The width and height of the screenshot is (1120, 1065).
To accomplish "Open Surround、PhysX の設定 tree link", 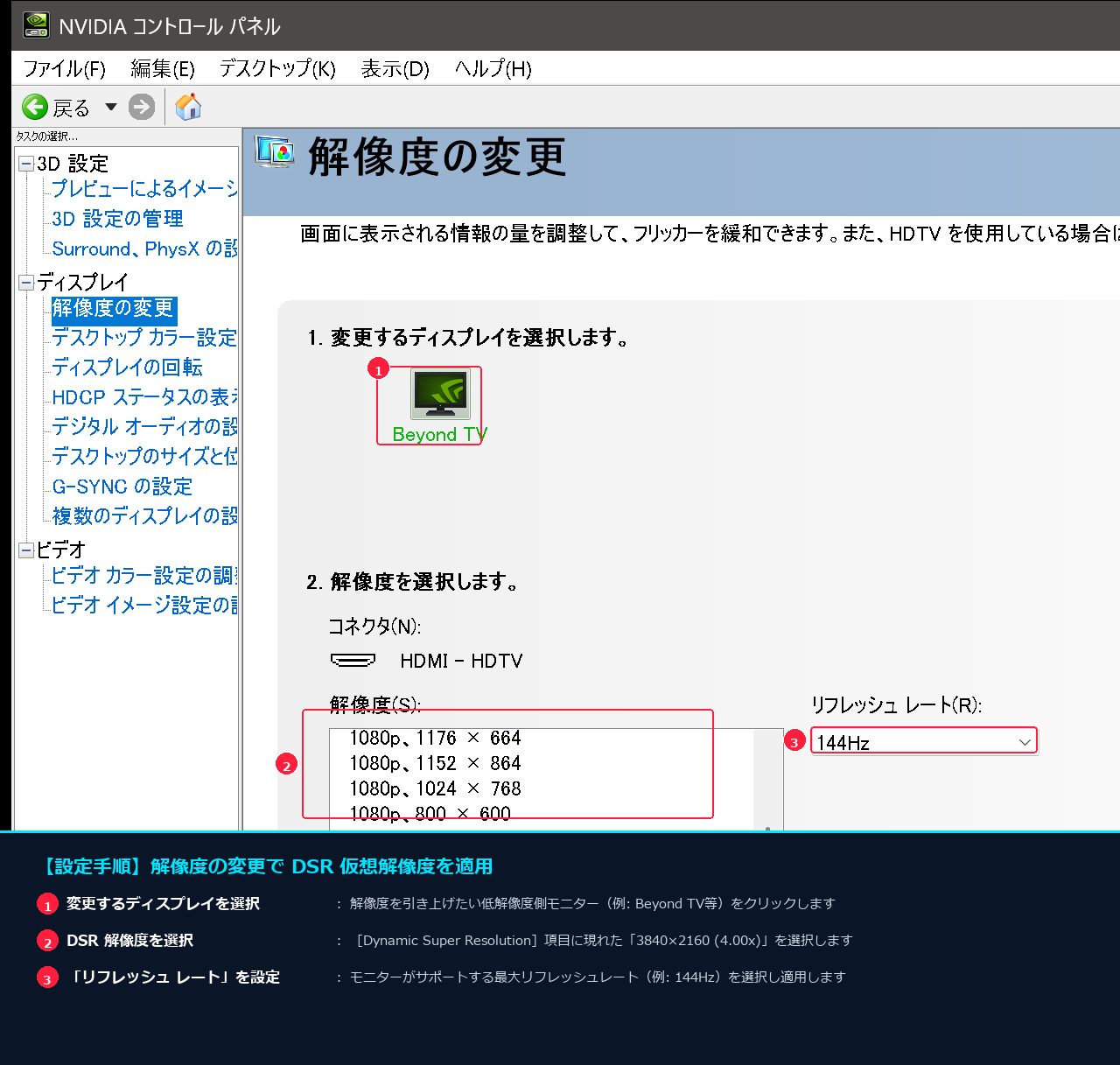I will coord(144,249).
